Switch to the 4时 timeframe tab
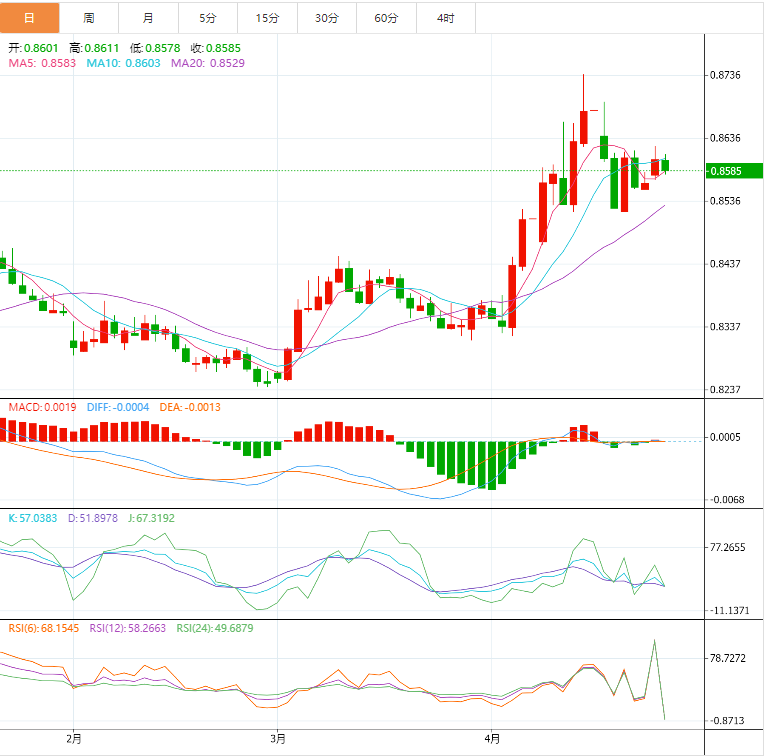The width and height of the screenshot is (764, 756). (x=445, y=18)
